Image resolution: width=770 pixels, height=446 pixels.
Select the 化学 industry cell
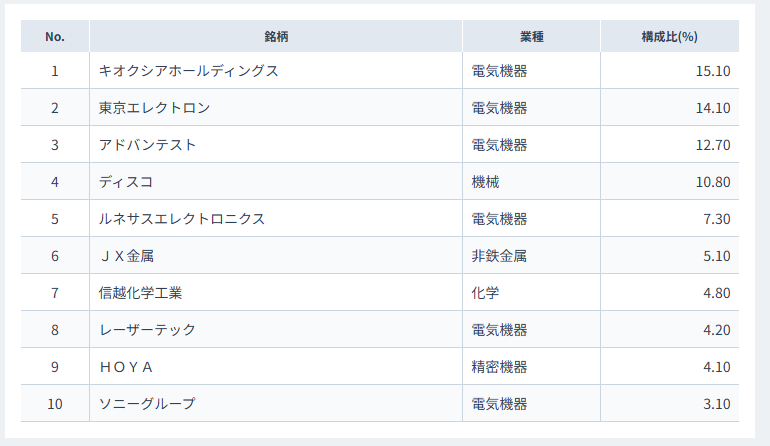(x=485, y=293)
